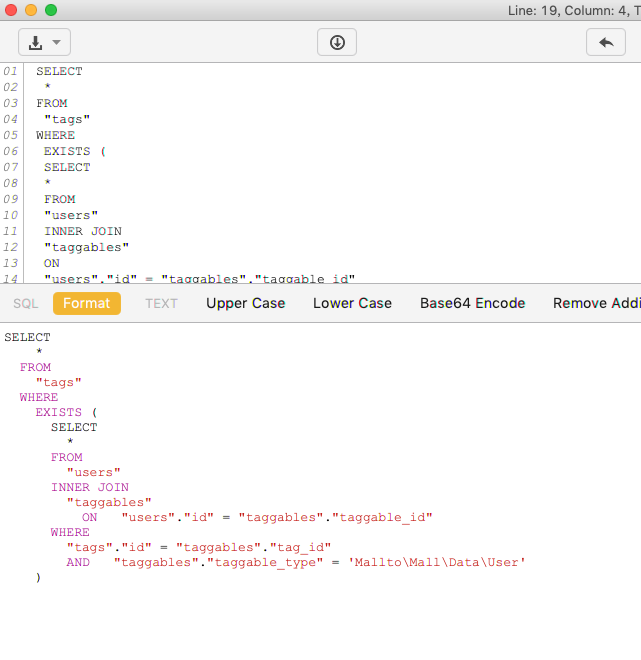This screenshot has height=660, width=641.
Task: Click Upper Case action
Action: [x=246, y=303]
